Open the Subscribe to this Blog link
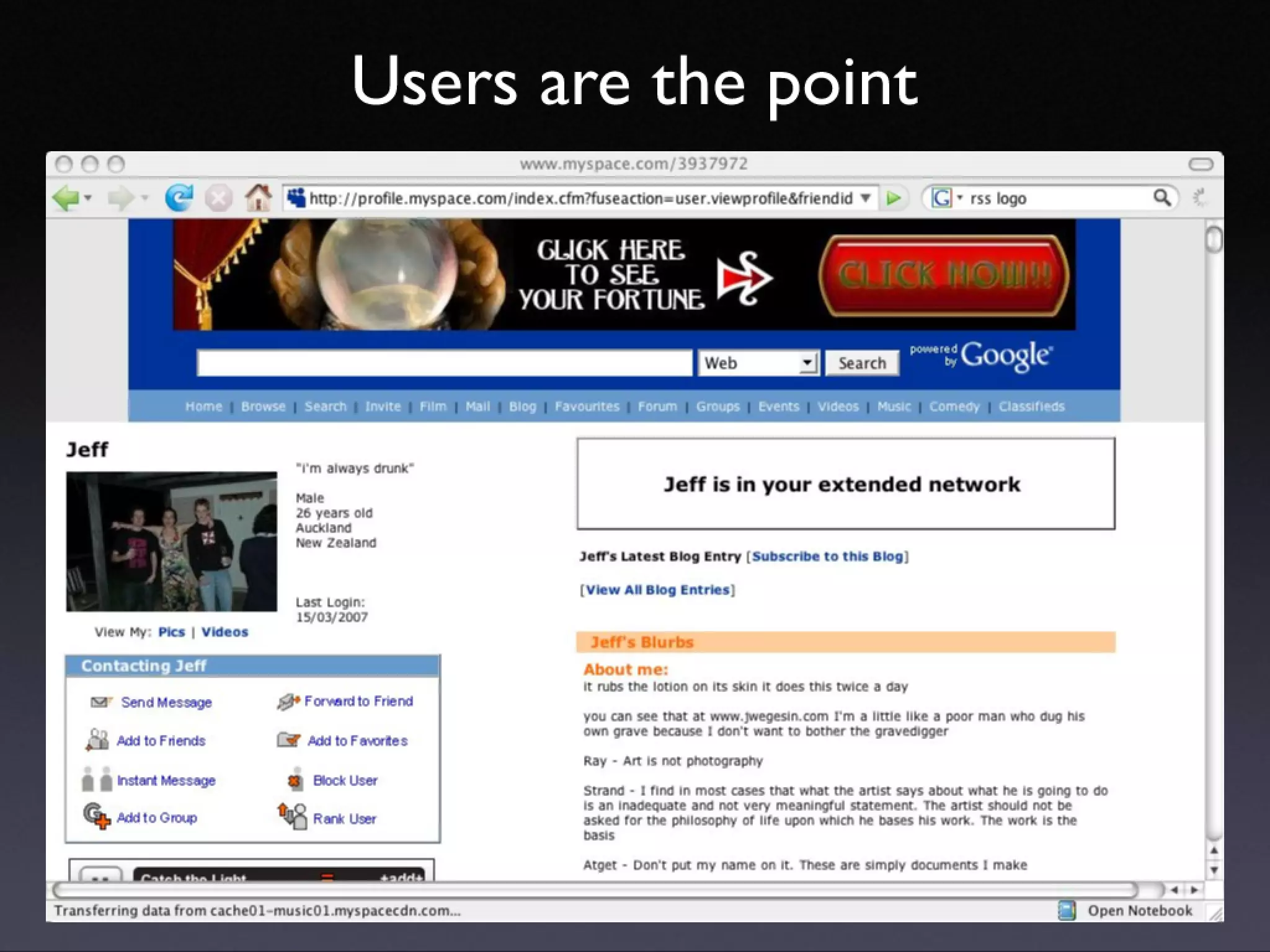 tap(827, 557)
